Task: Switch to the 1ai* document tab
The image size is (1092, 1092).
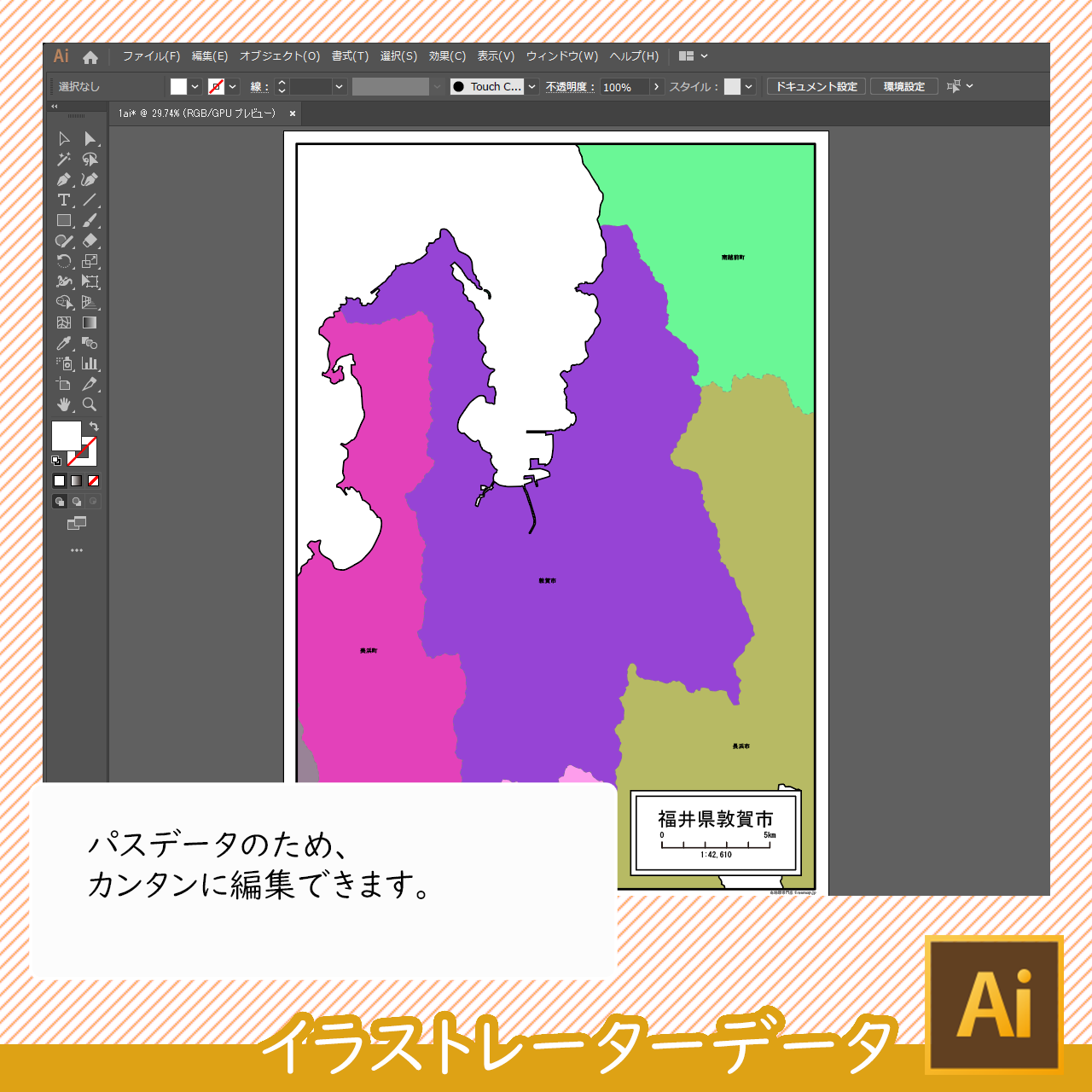Action: 197,113
